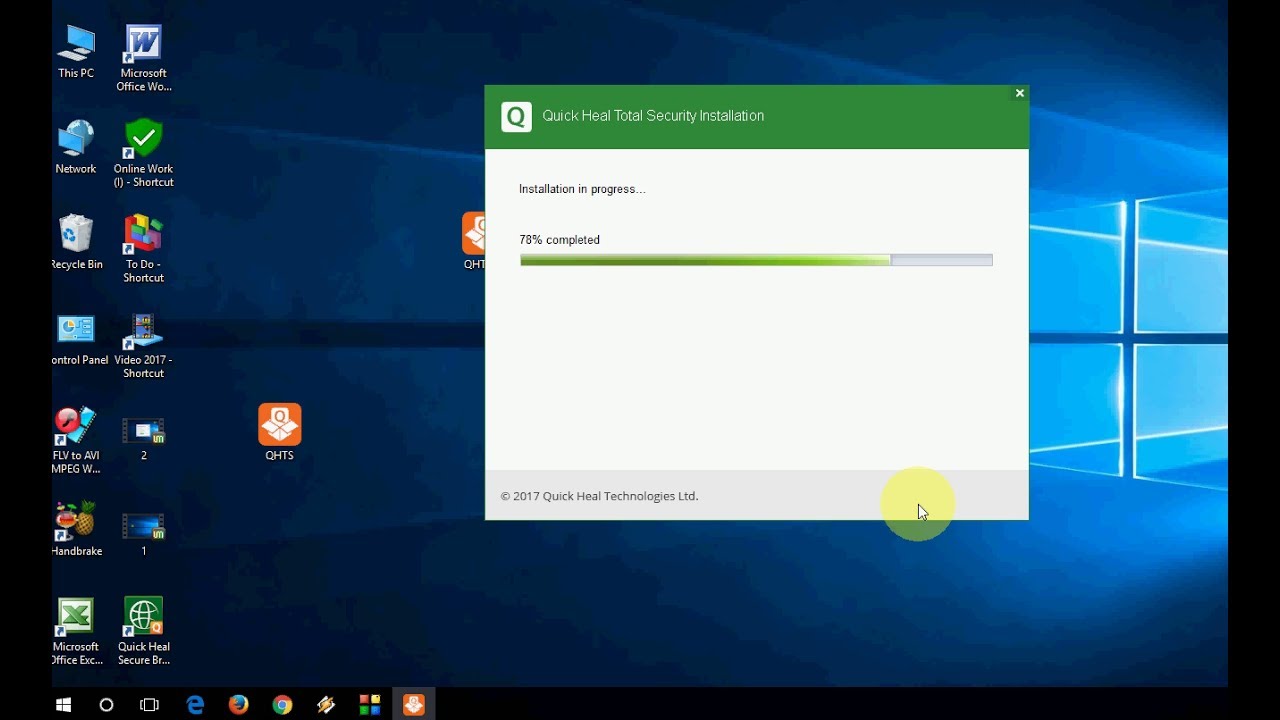Launch FLV to AVI MPEG converter
This screenshot has height=720, width=1280.
[76, 440]
